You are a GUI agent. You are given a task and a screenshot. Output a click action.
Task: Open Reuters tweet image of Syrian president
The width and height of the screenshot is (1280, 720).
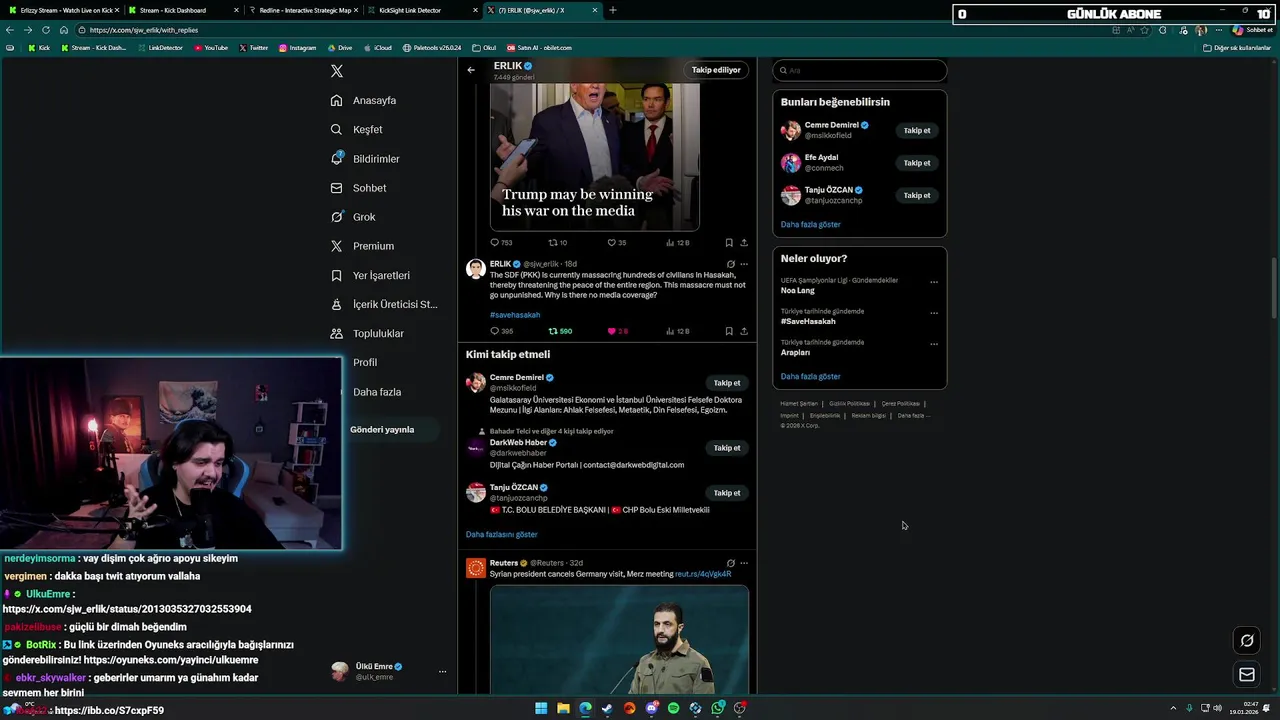(x=619, y=640)
